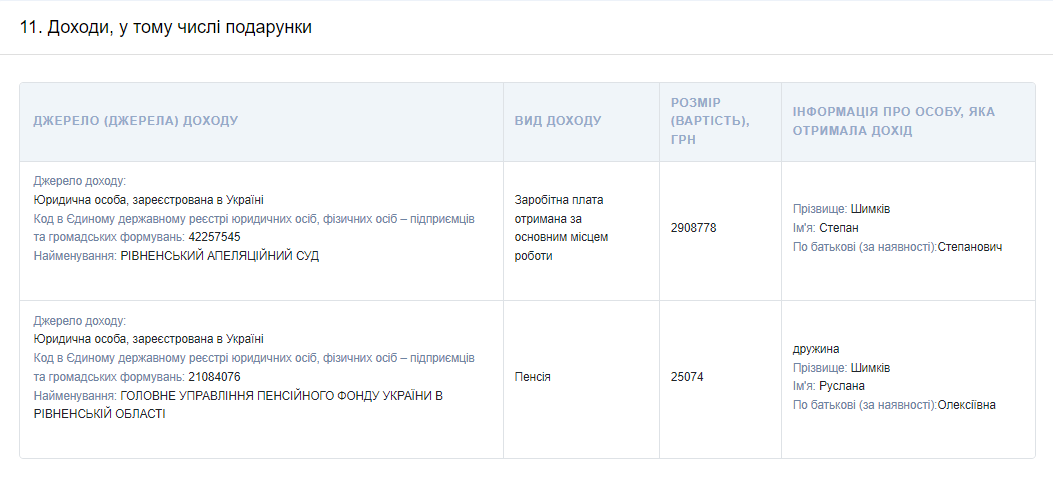Image resolution: width=1053 pixels, height=483 pixels.
Task: Click the 'дружина' relation label
Action: [x=816, y=349]
